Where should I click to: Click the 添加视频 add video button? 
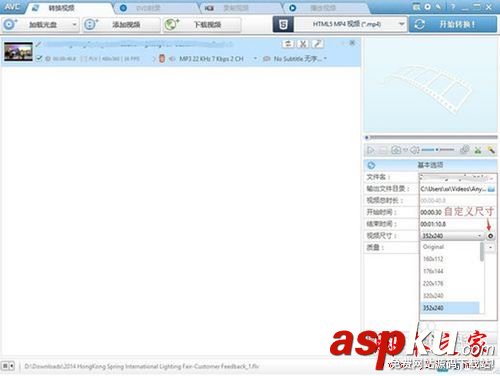[121, 24]
